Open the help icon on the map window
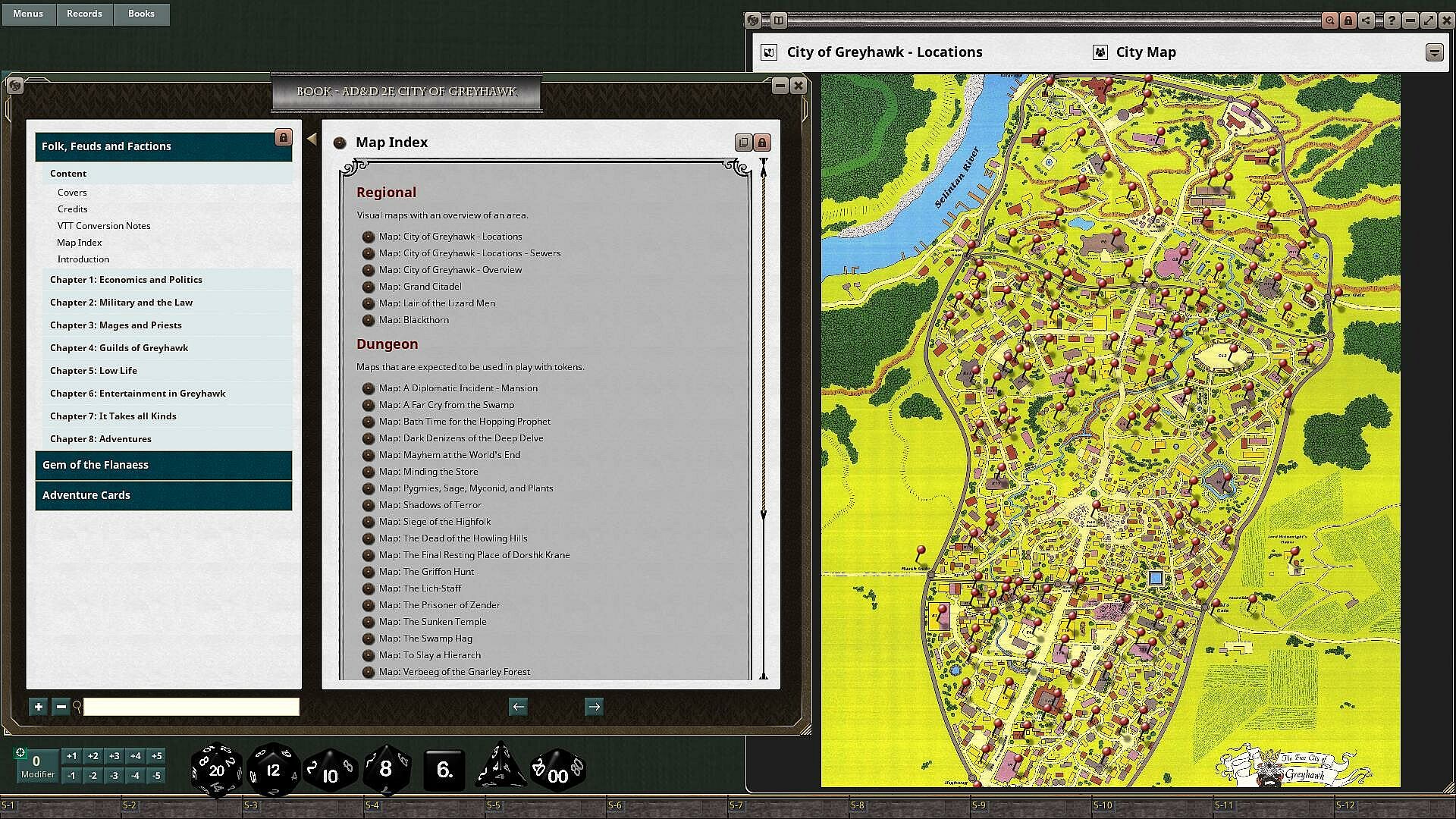1456x819 pixels. (1392, 20)
